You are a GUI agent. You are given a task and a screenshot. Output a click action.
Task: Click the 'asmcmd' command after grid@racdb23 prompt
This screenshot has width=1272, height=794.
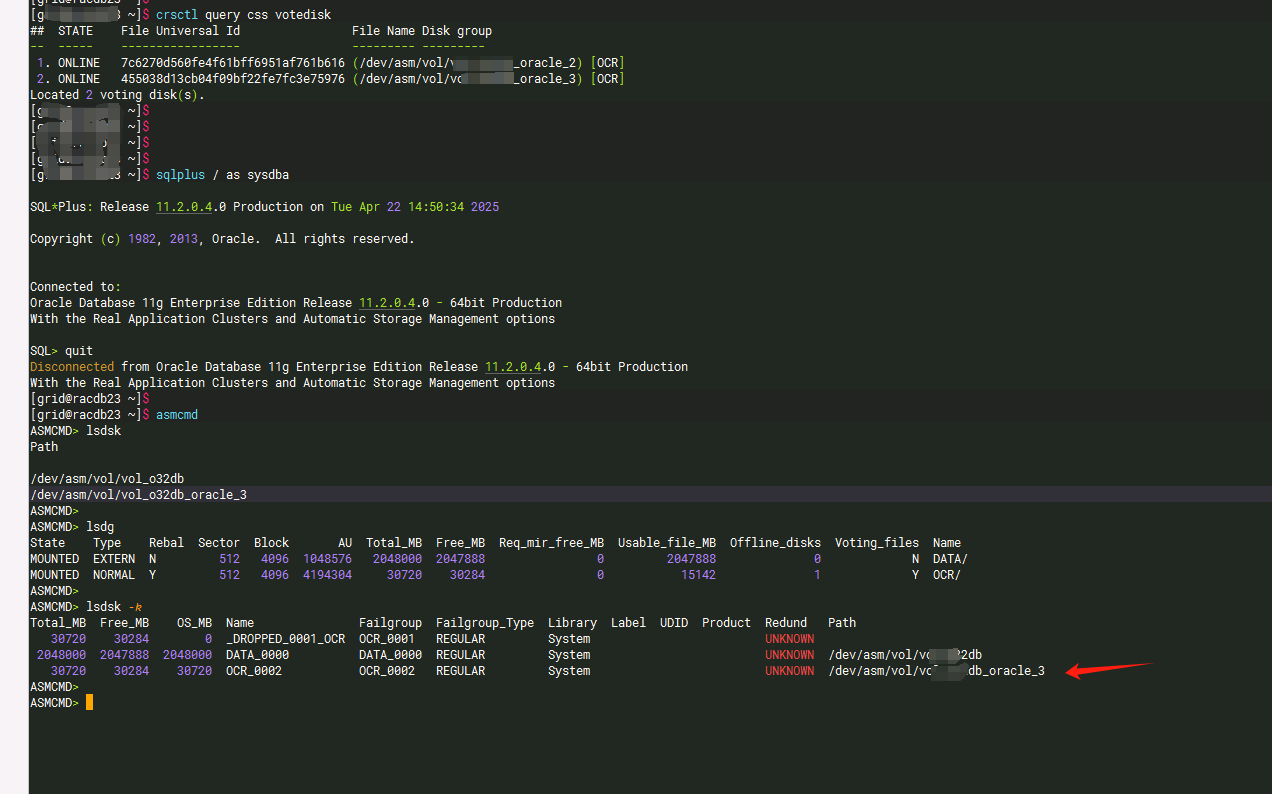[177, 415]
